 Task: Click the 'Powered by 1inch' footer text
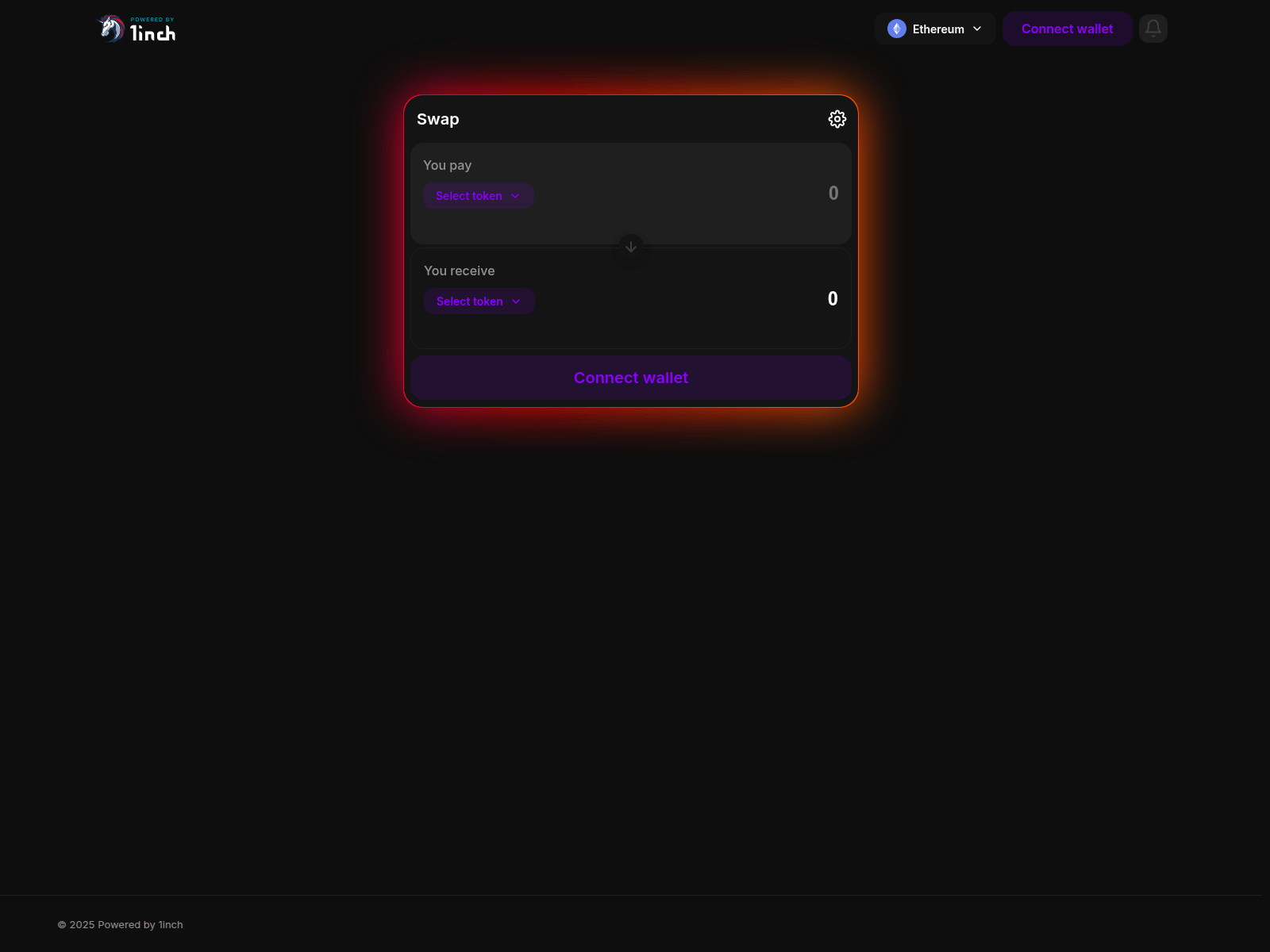(x=120, y=924)
